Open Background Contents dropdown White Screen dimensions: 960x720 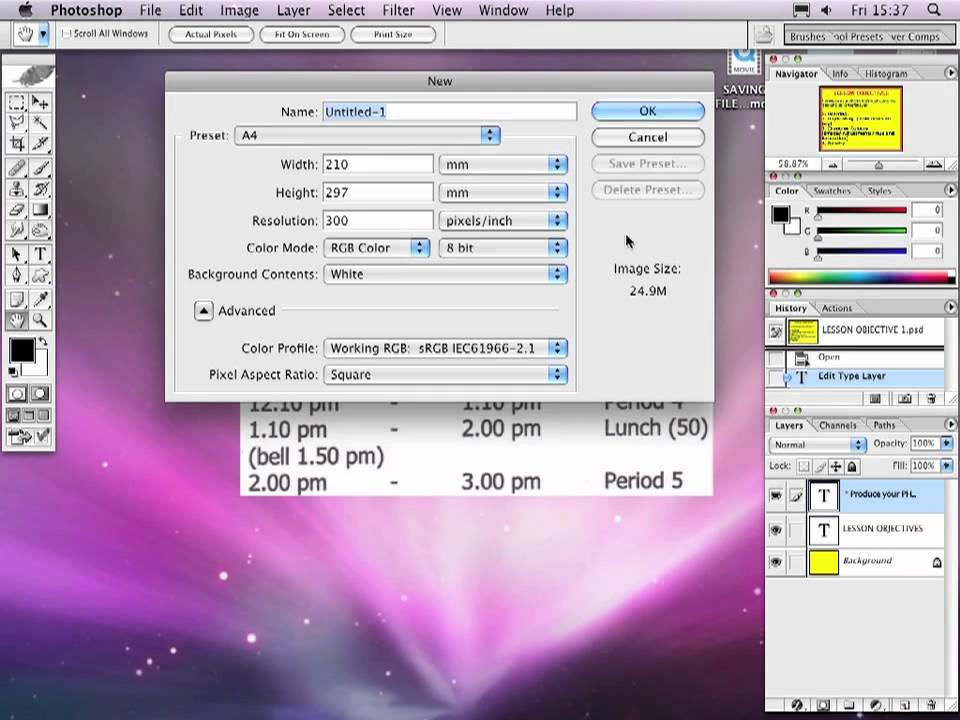pyautogui.click(x=445, y=274)
